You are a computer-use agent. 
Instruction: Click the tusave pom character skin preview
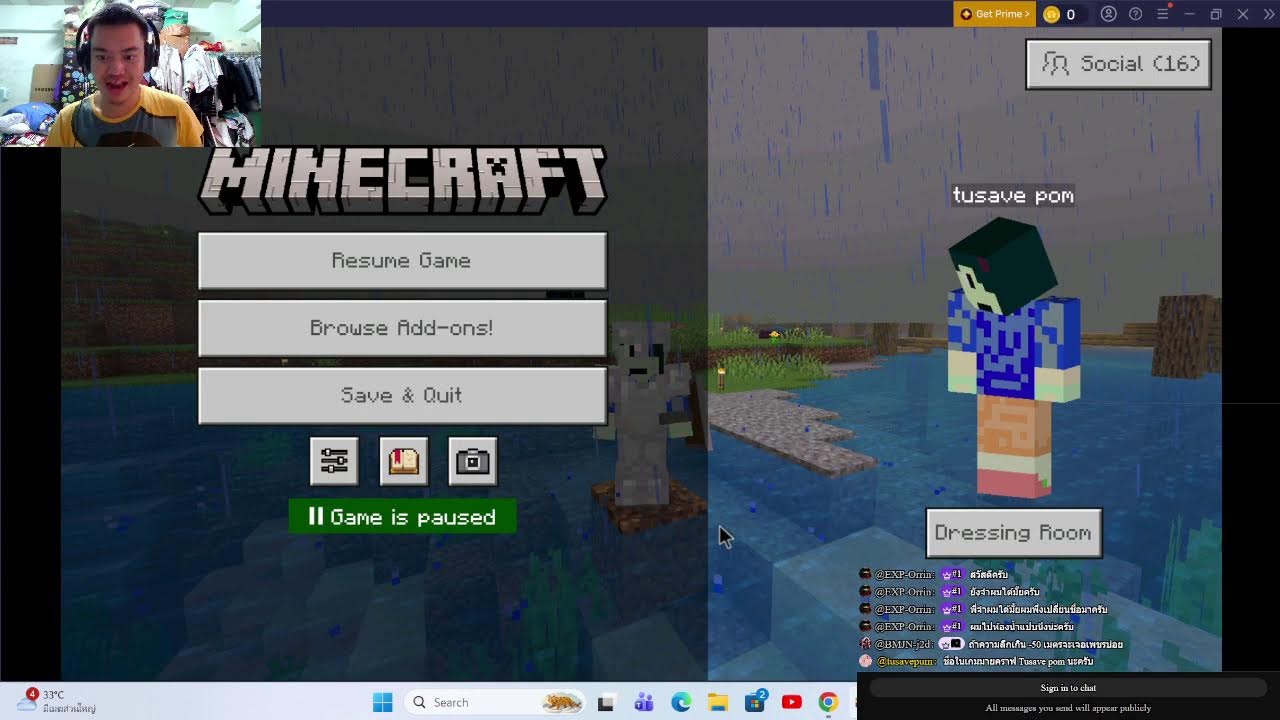tap(1013, 355)
